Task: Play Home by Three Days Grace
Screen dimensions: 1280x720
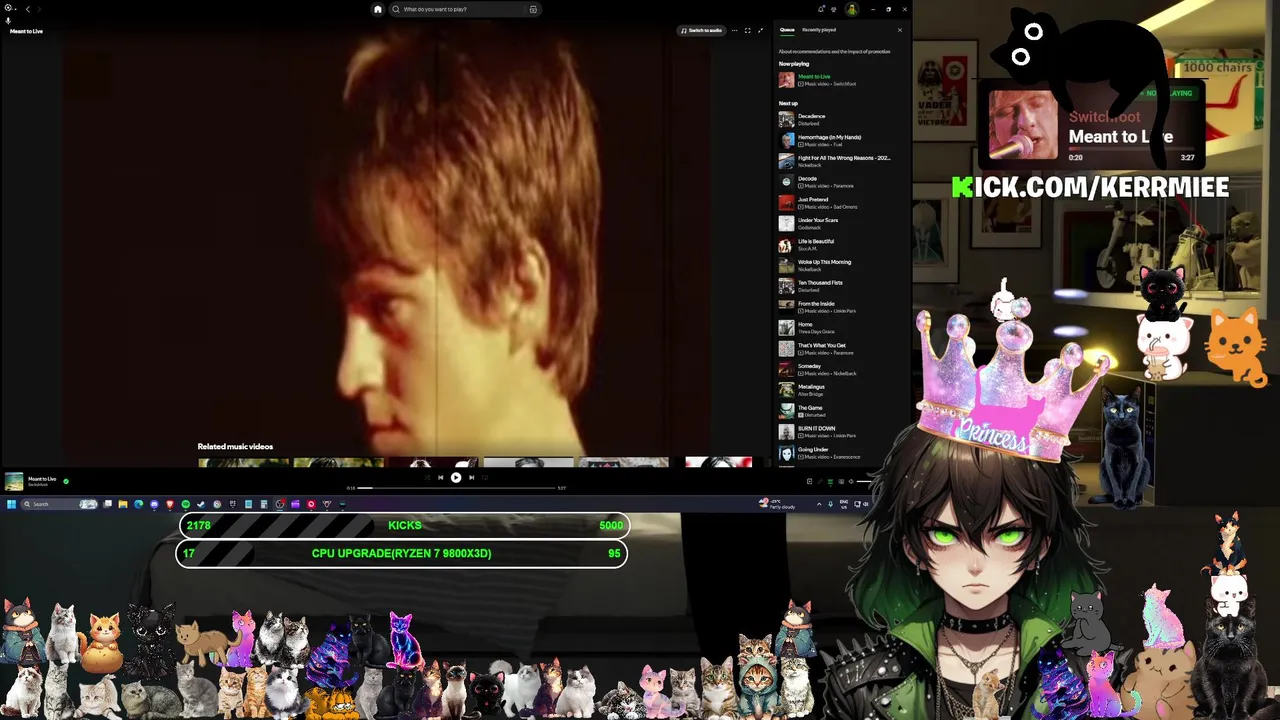Action: tap(838, 328)
